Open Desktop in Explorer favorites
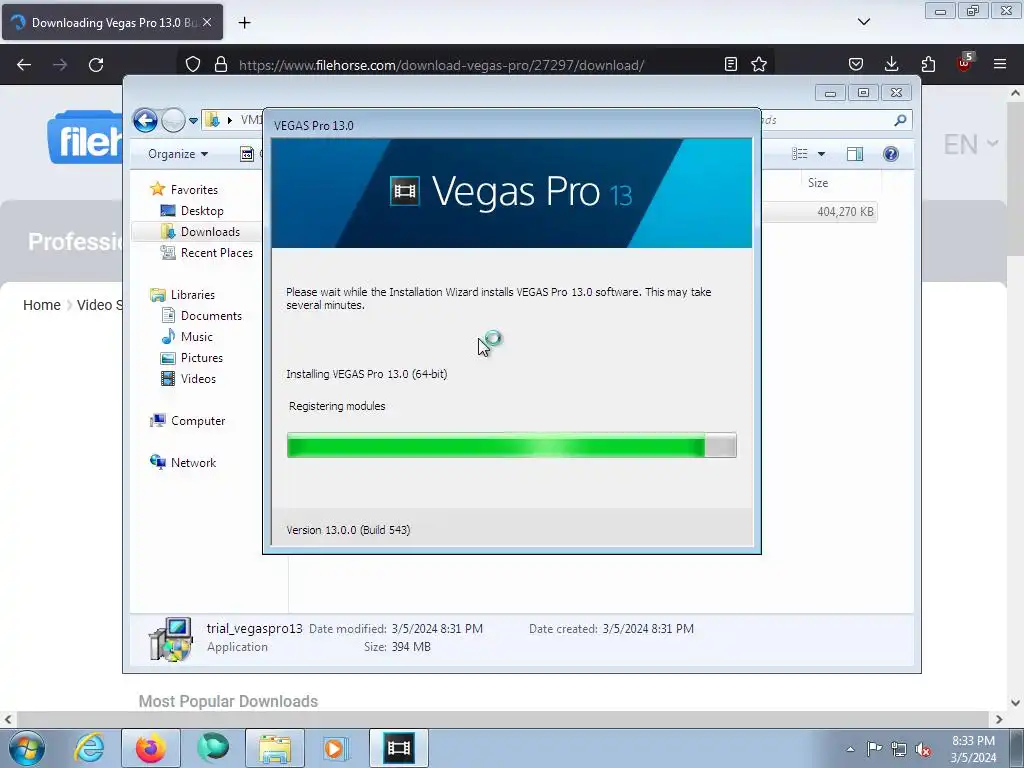Image resolution: width=1024 pixels, height=768 pixels. tap(202, 211)
